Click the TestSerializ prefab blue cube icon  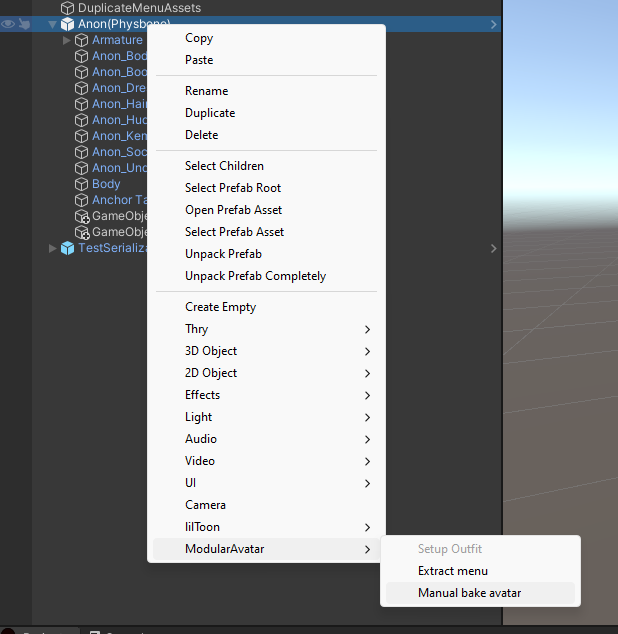(67, 248)
